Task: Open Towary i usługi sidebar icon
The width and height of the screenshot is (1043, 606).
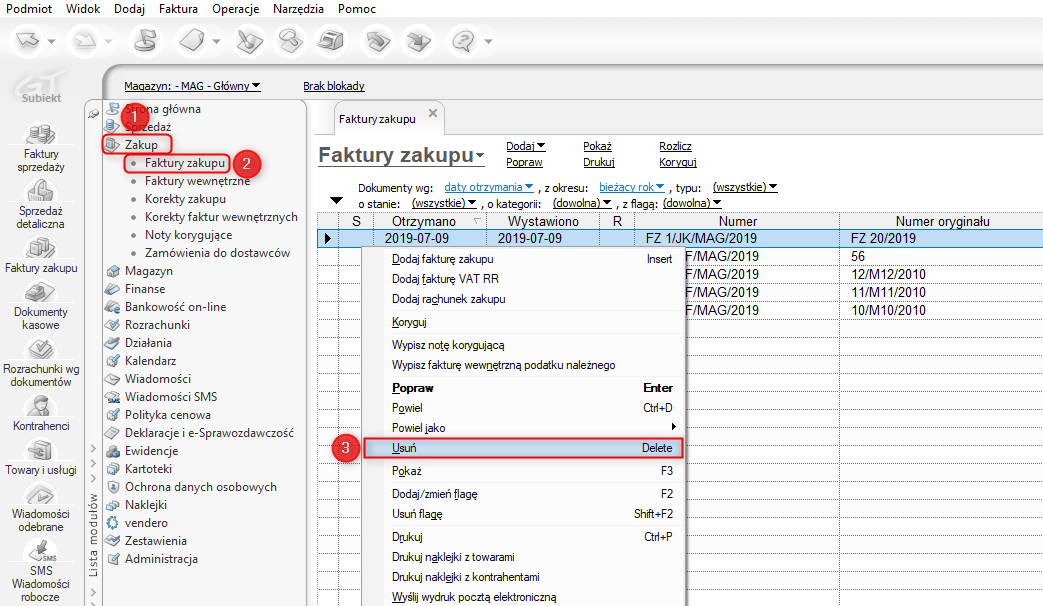Action: [41, 451]
